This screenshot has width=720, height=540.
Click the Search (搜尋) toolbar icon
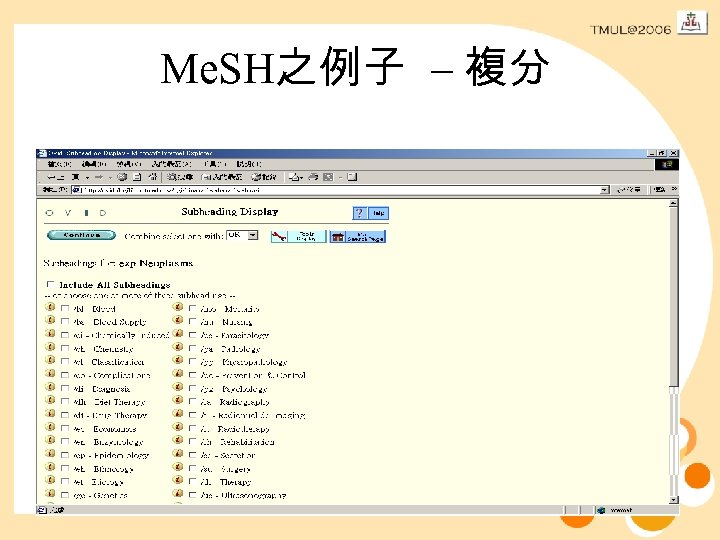pyautogui.click(x=180, y=177)
